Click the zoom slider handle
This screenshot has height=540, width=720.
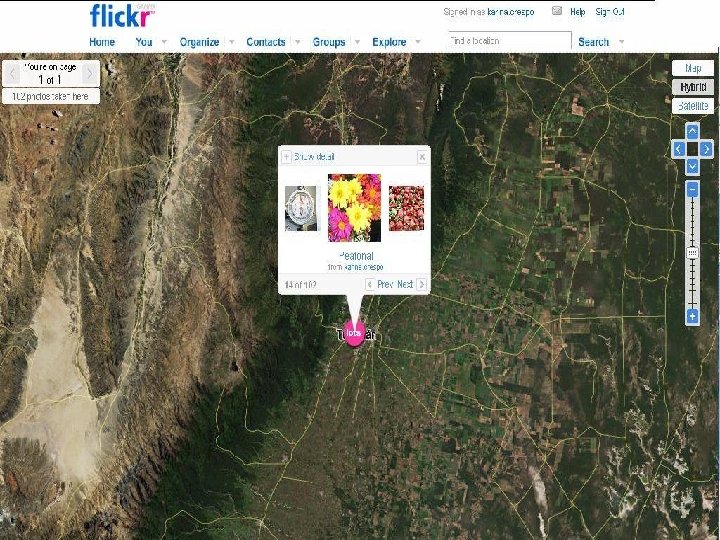pyautogui.click(x=692, y=253)
